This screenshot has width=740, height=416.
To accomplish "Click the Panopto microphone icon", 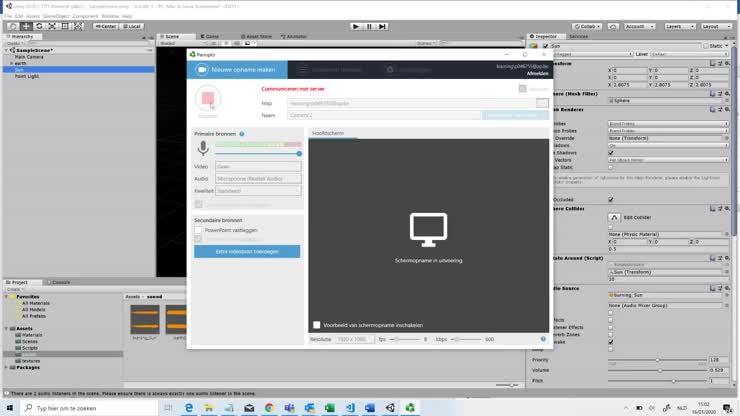I will 203,148.
